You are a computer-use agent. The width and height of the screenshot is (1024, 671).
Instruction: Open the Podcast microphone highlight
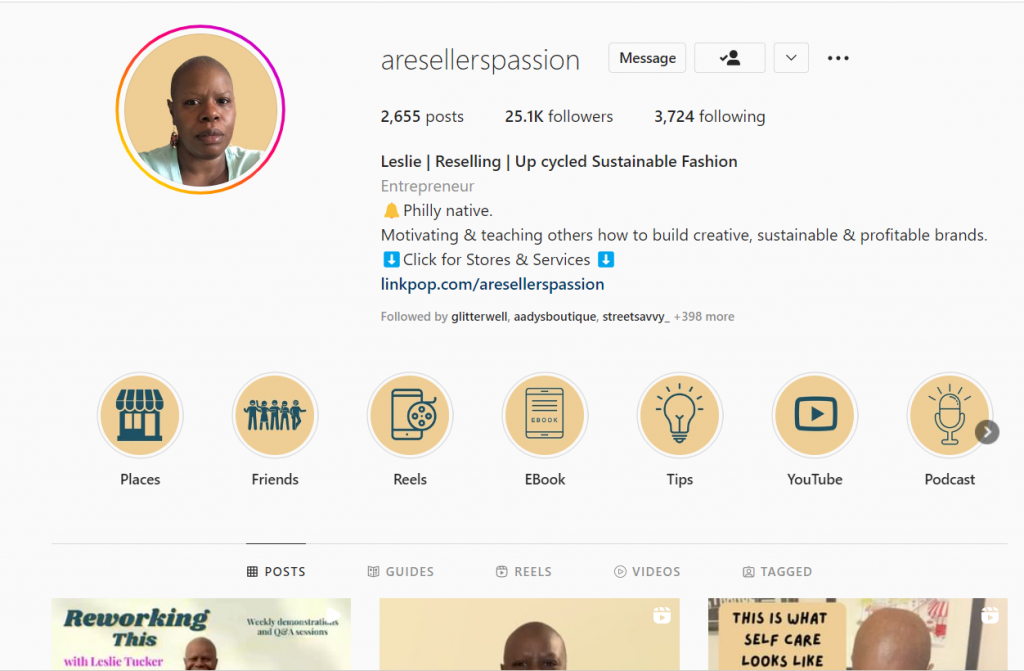[950, 416]
